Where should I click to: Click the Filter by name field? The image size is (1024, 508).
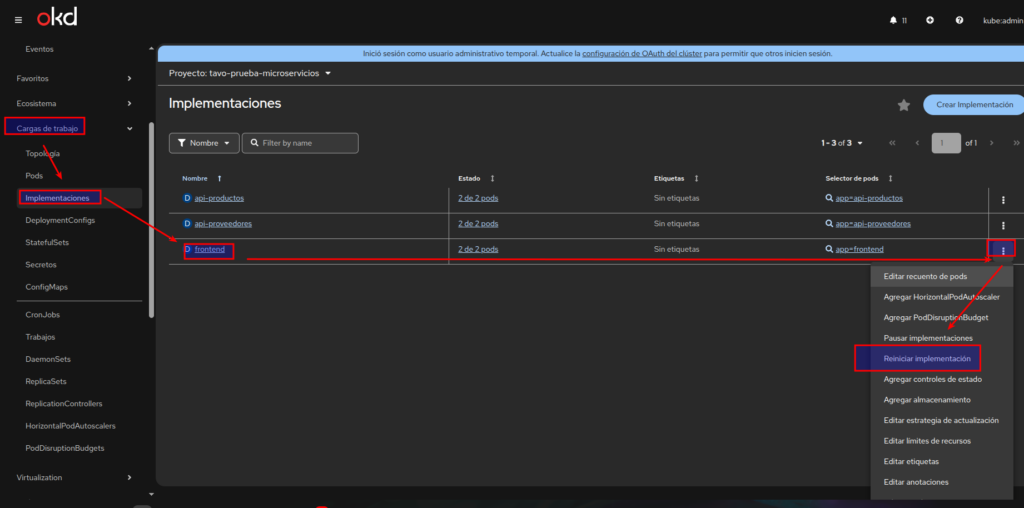pos(300,143)
